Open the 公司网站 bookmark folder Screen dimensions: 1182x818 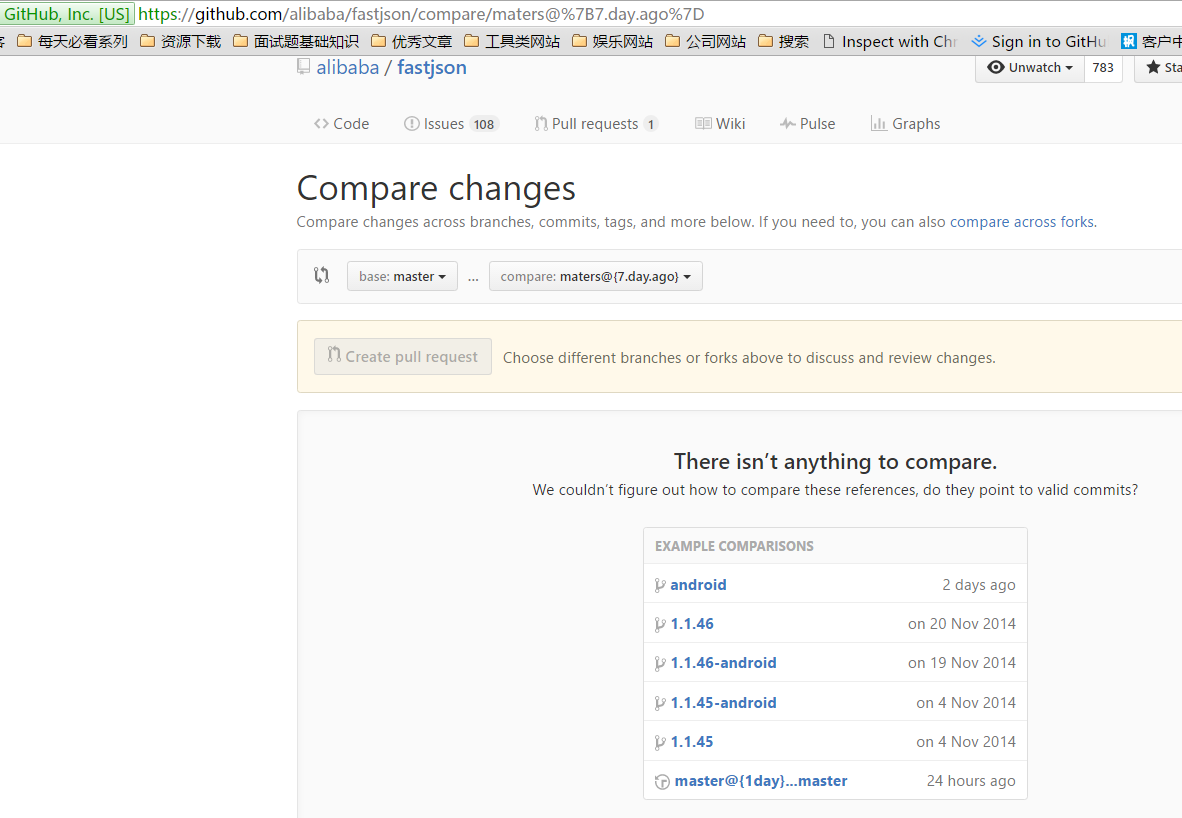[706, 41]
